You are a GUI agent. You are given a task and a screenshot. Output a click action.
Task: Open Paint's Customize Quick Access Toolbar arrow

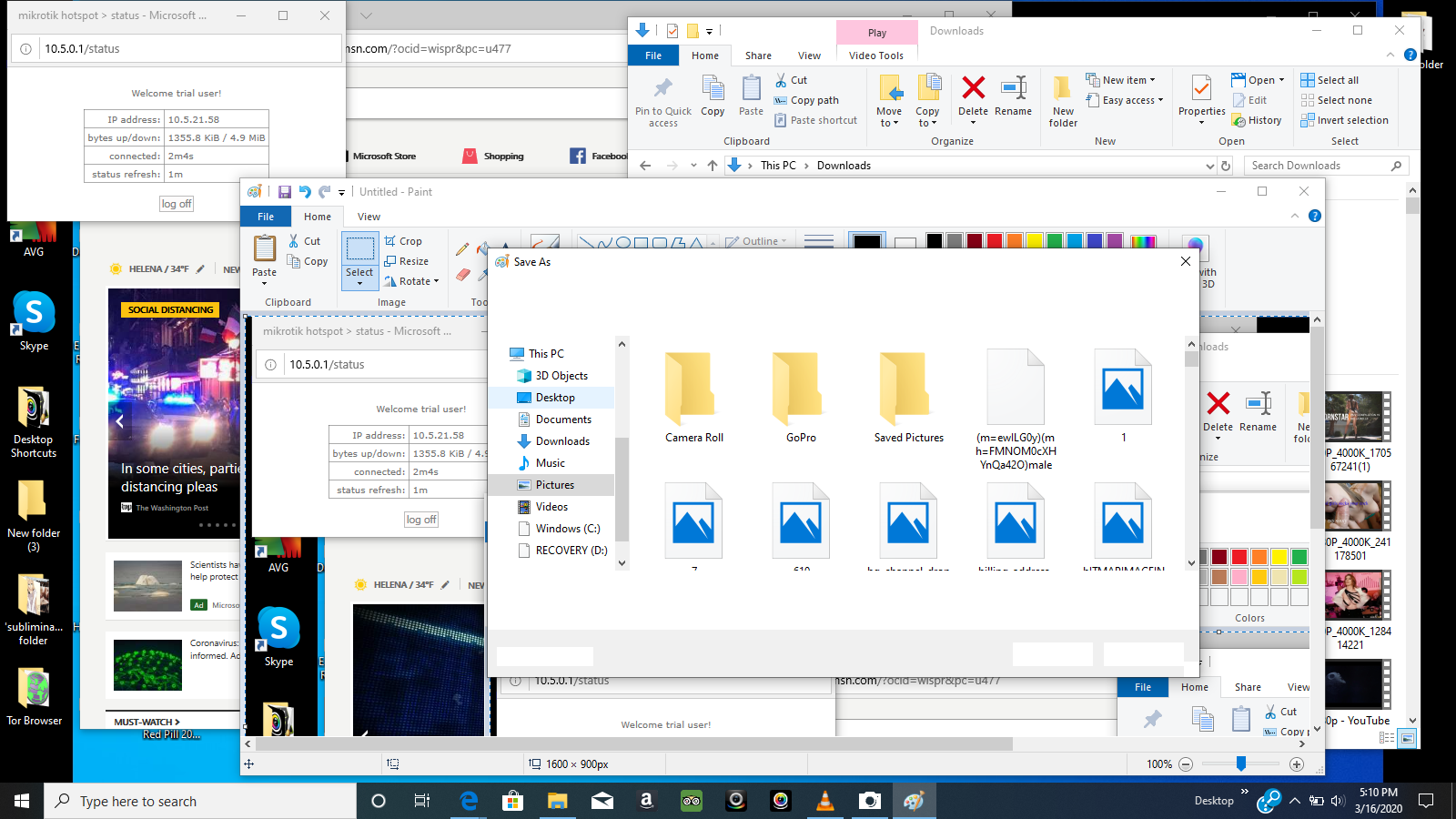pyautogui.click(x=342, y=192)
